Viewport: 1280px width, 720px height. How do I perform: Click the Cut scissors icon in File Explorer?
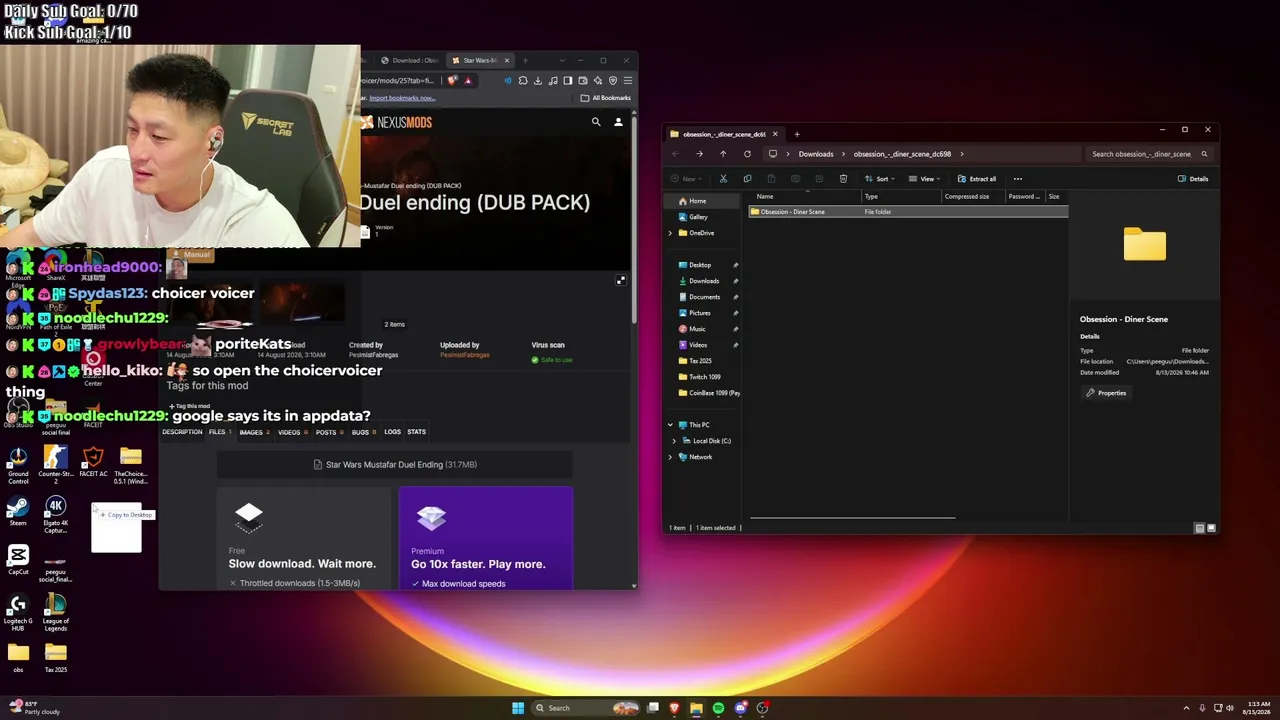(723, 179)
